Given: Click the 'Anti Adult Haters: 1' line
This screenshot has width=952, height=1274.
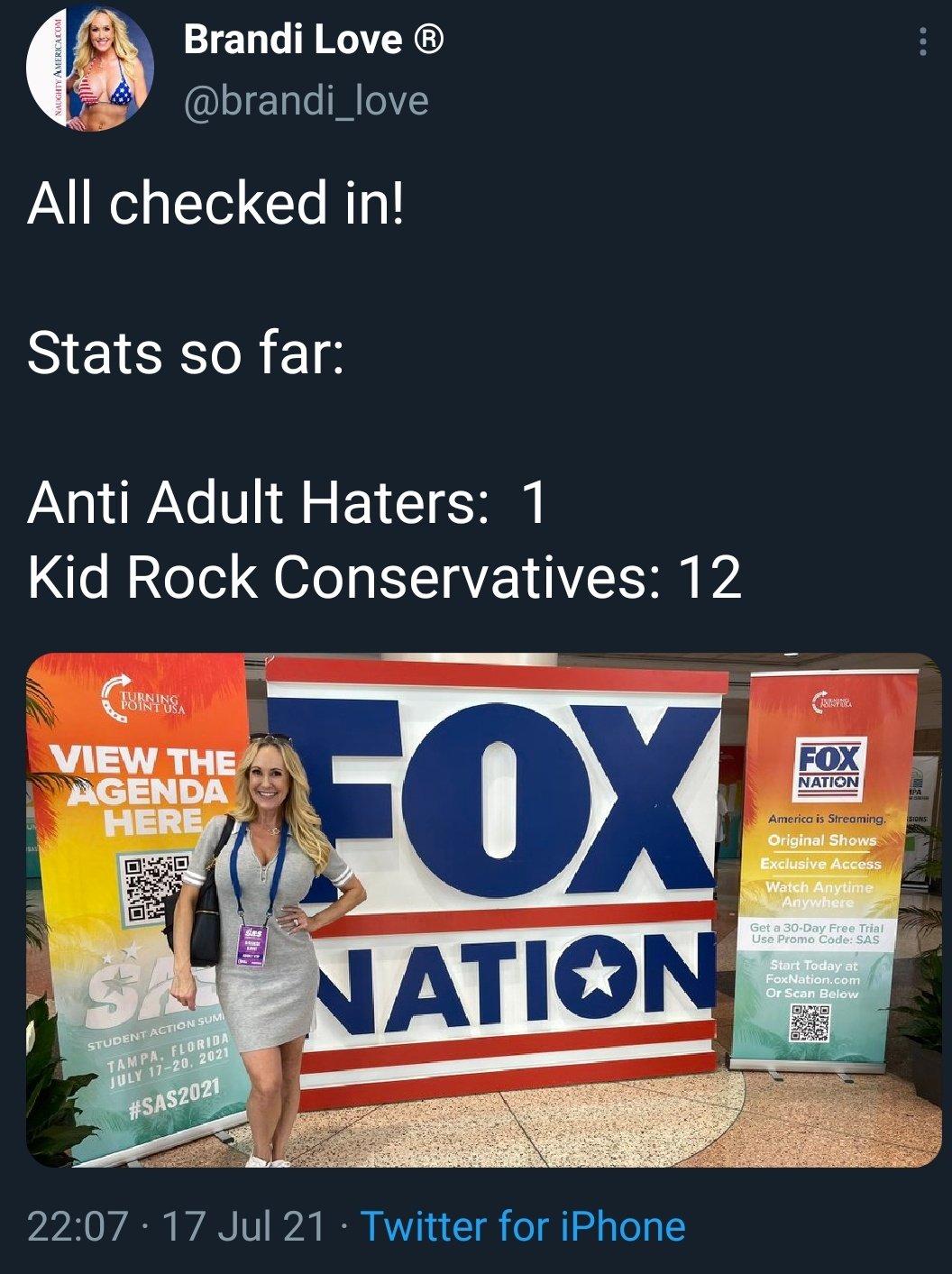Looking at the screenshot, I should 288,501.
